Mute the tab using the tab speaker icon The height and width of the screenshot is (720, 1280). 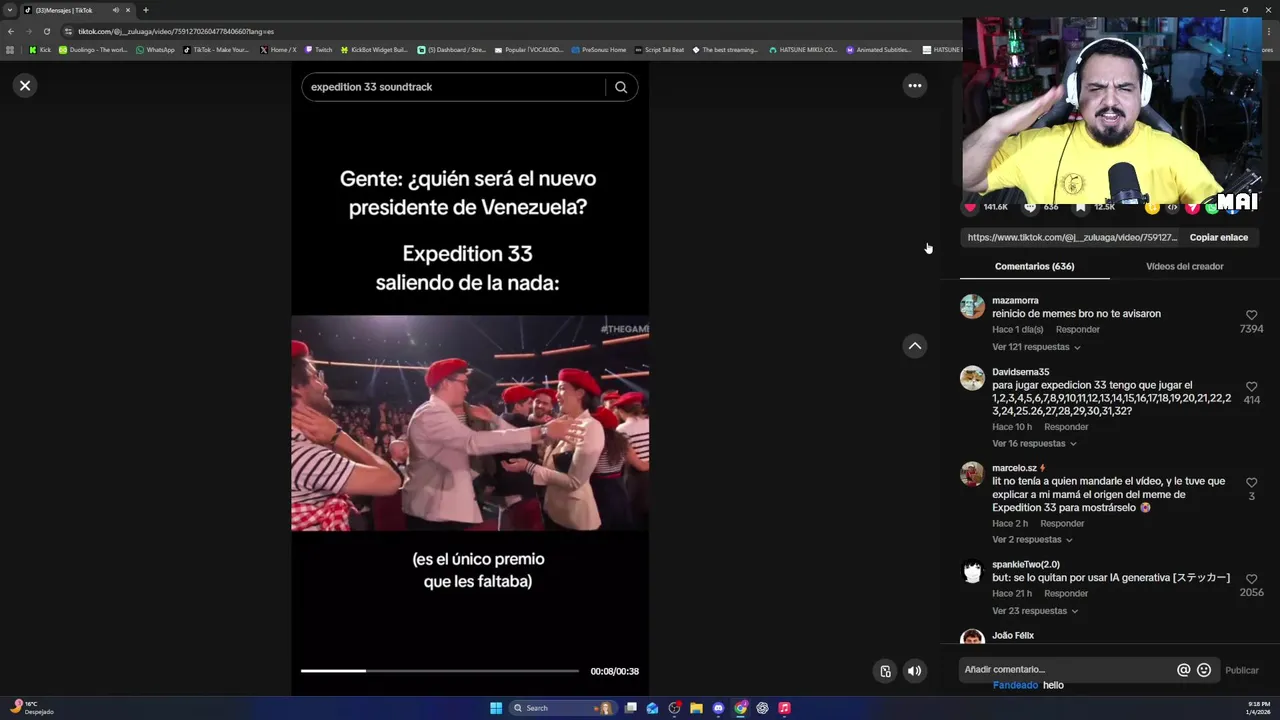point(115,10)
